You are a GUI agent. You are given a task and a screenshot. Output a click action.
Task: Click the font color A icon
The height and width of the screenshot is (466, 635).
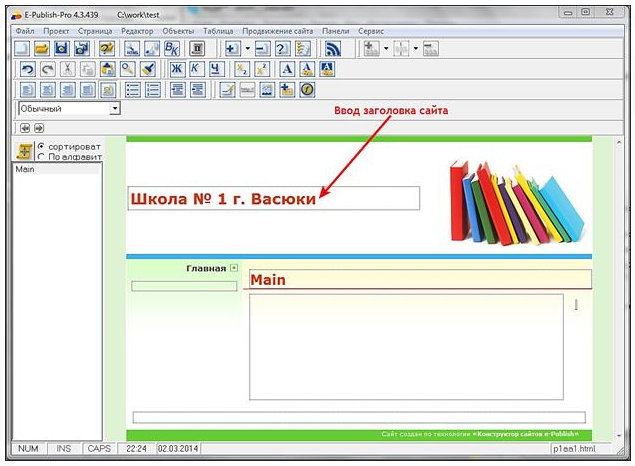point(307,69)
